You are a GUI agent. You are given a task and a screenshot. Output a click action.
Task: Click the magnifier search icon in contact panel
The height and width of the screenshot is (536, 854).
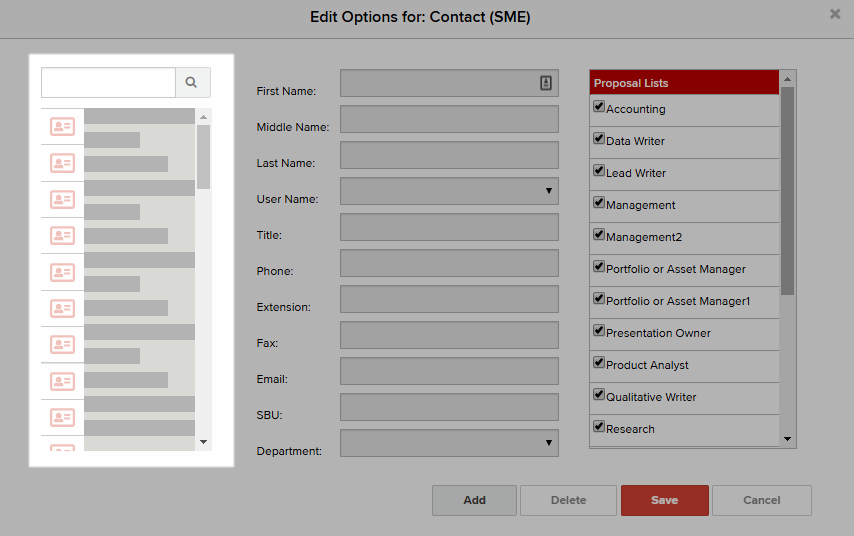(191, 82)
